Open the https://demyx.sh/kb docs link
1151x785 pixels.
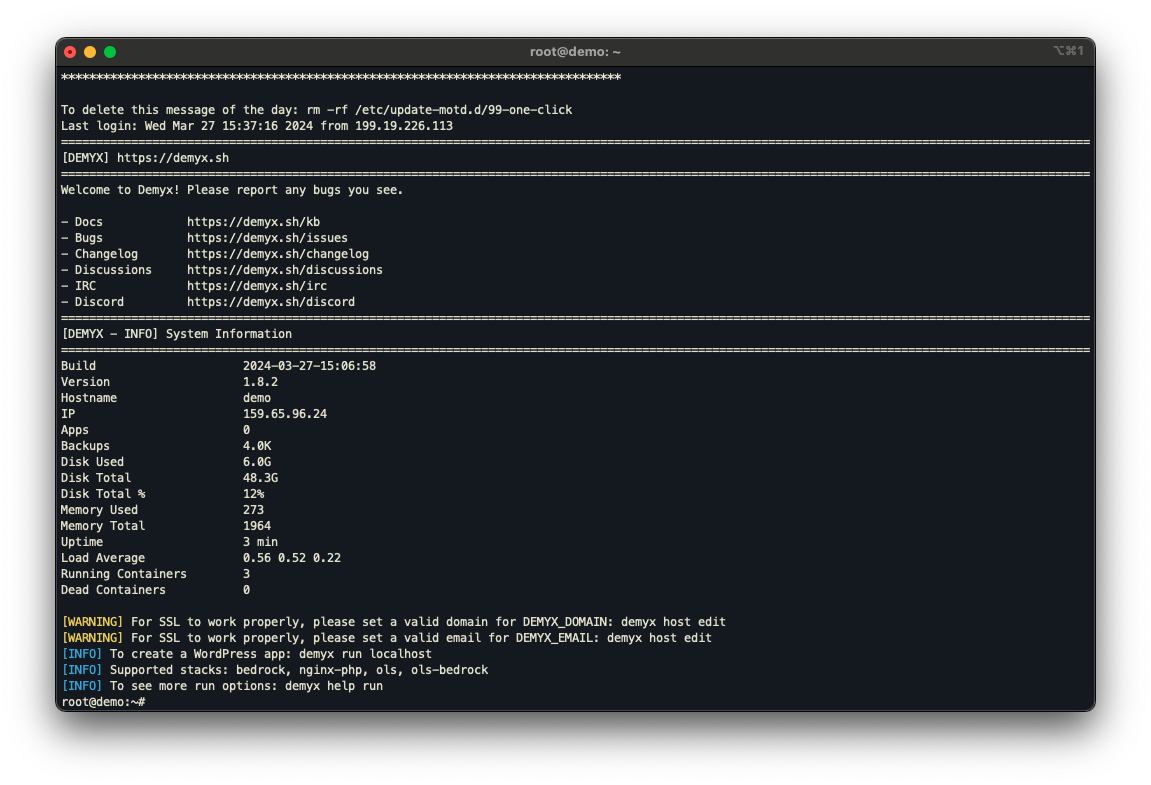click(x=253, y=222)
